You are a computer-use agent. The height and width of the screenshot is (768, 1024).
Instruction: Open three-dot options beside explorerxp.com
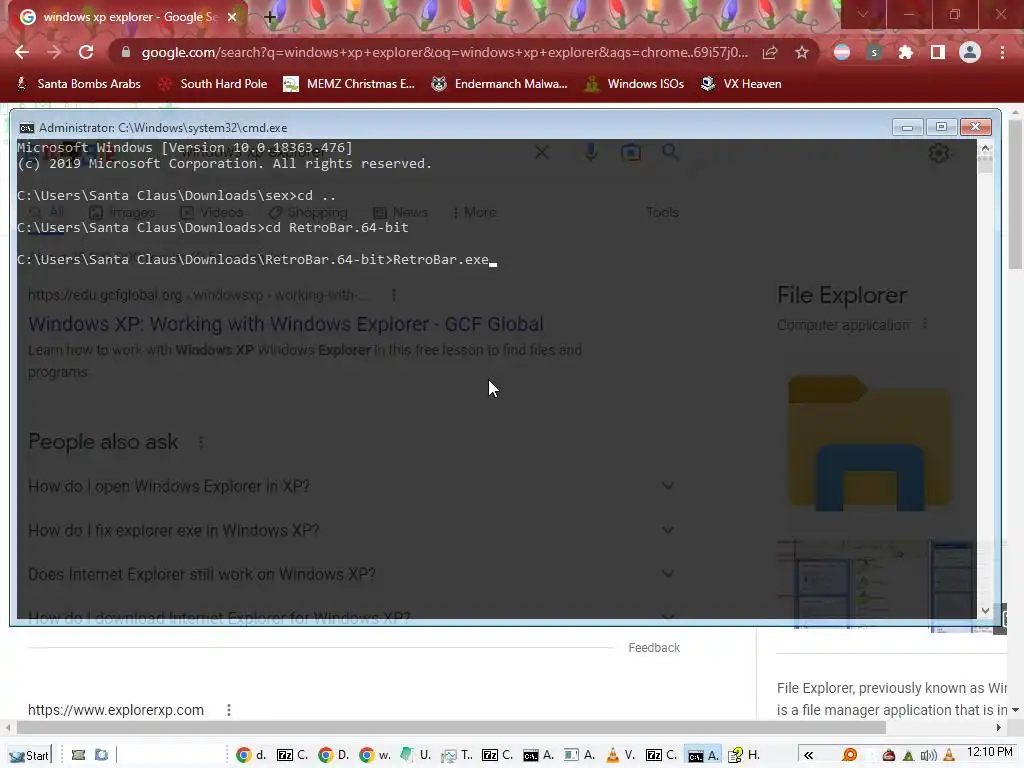229,710
